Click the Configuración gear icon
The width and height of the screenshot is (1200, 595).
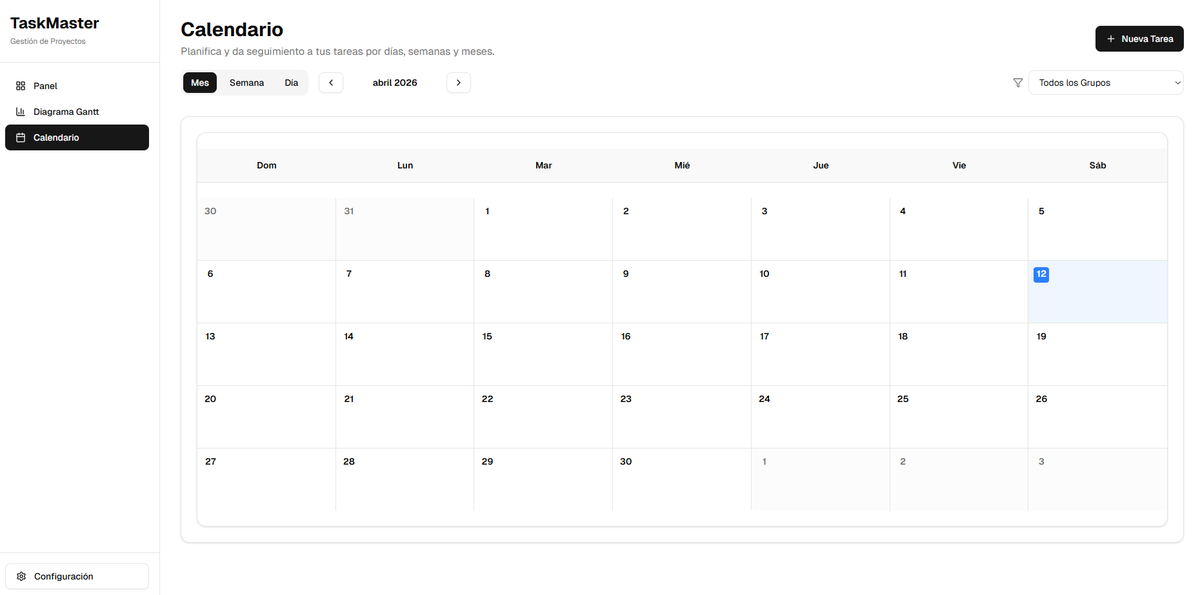(21, 577)
